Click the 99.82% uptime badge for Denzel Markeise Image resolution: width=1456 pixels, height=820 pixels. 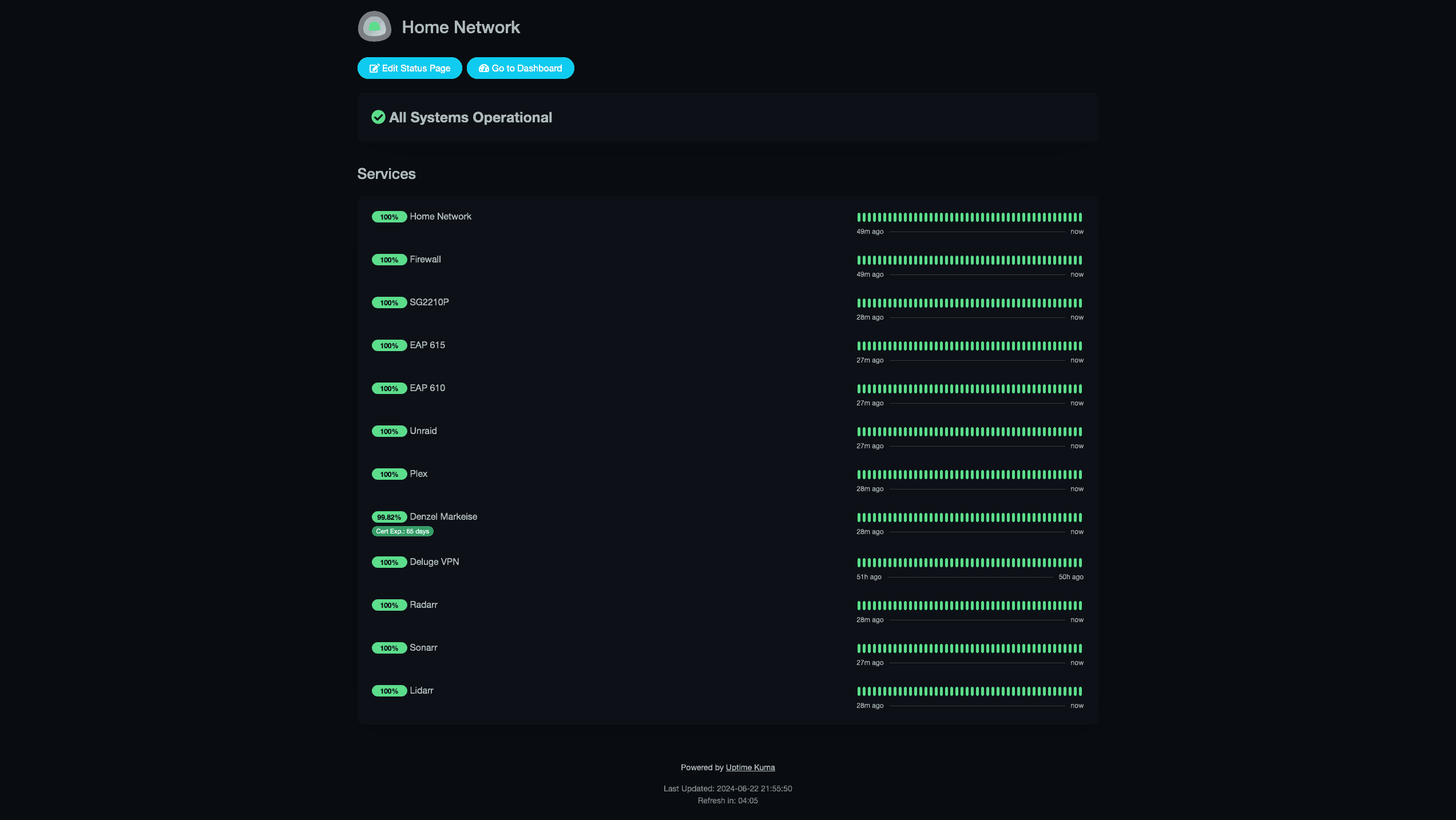click(x=389, y=517)
